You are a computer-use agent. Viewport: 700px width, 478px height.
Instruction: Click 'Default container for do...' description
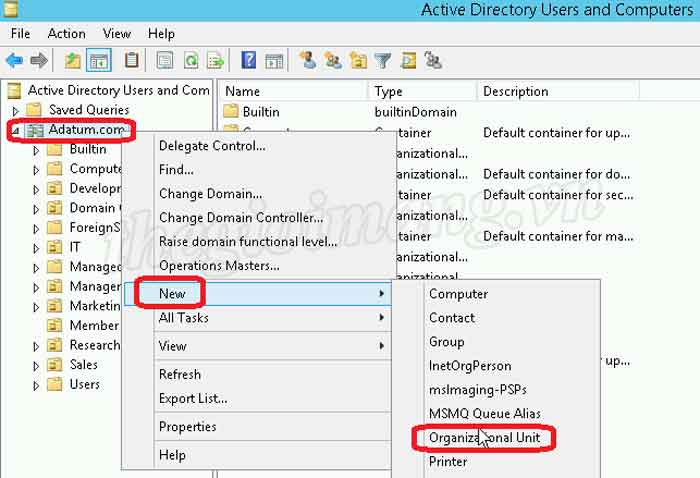point(557,174)
